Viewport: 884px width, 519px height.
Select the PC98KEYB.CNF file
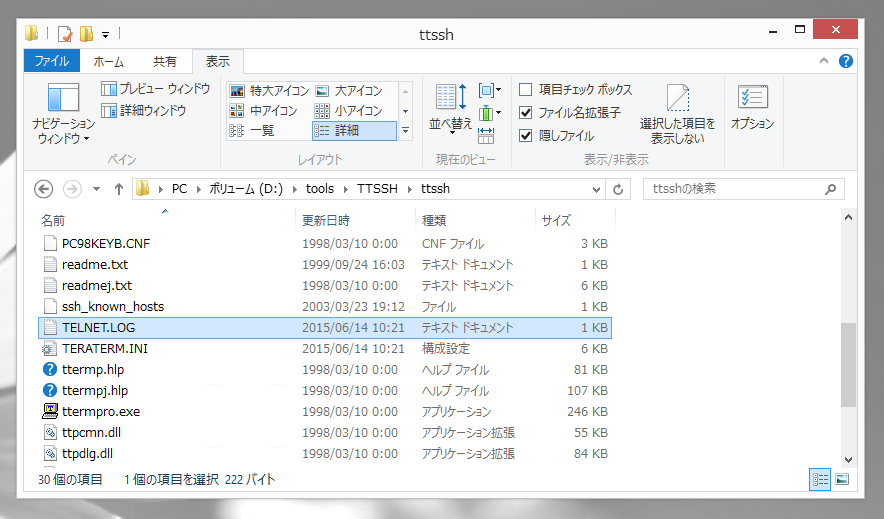coord(325,243)
